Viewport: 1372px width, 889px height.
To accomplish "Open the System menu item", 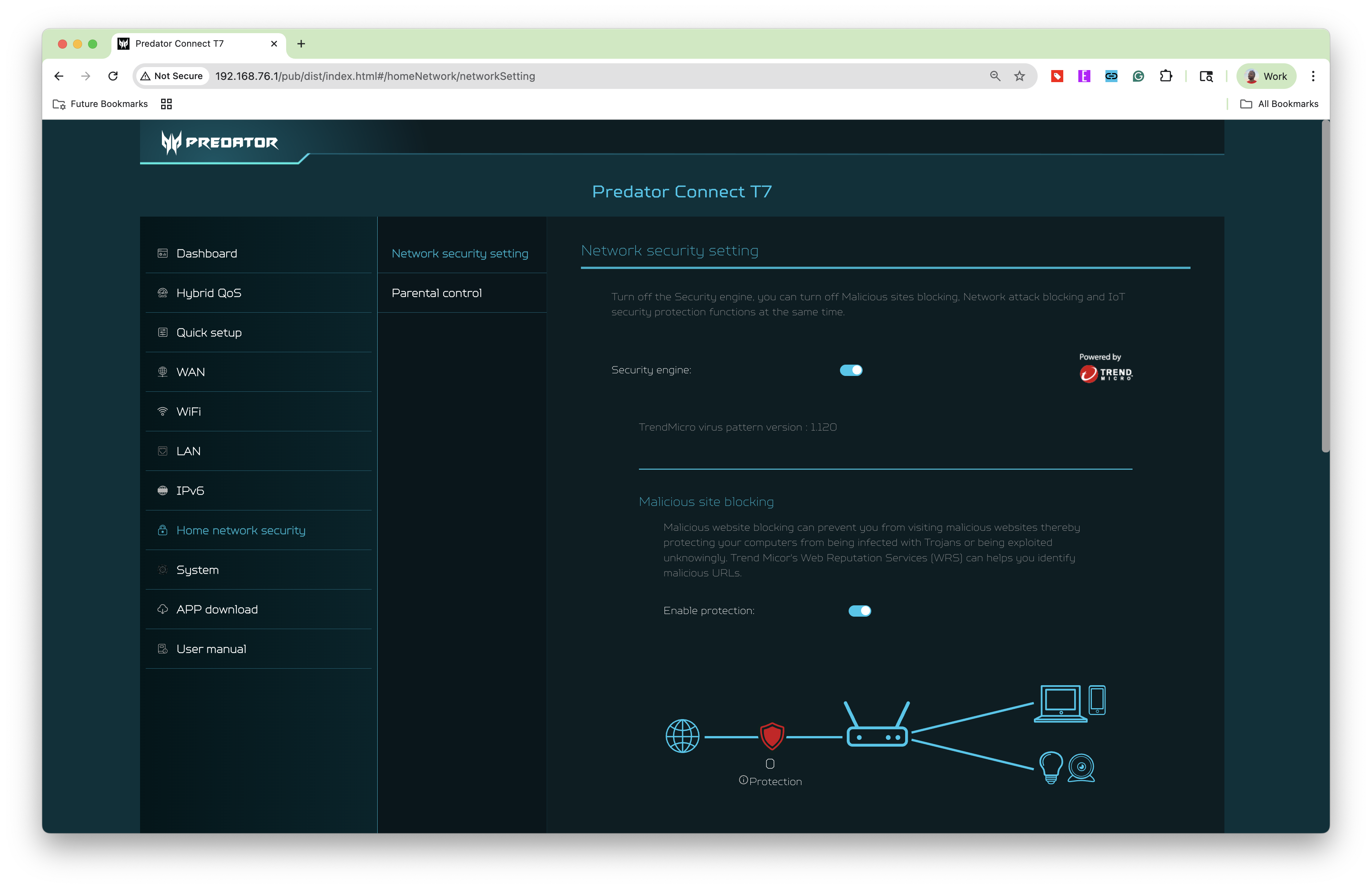I will click(x=258, y=570).
